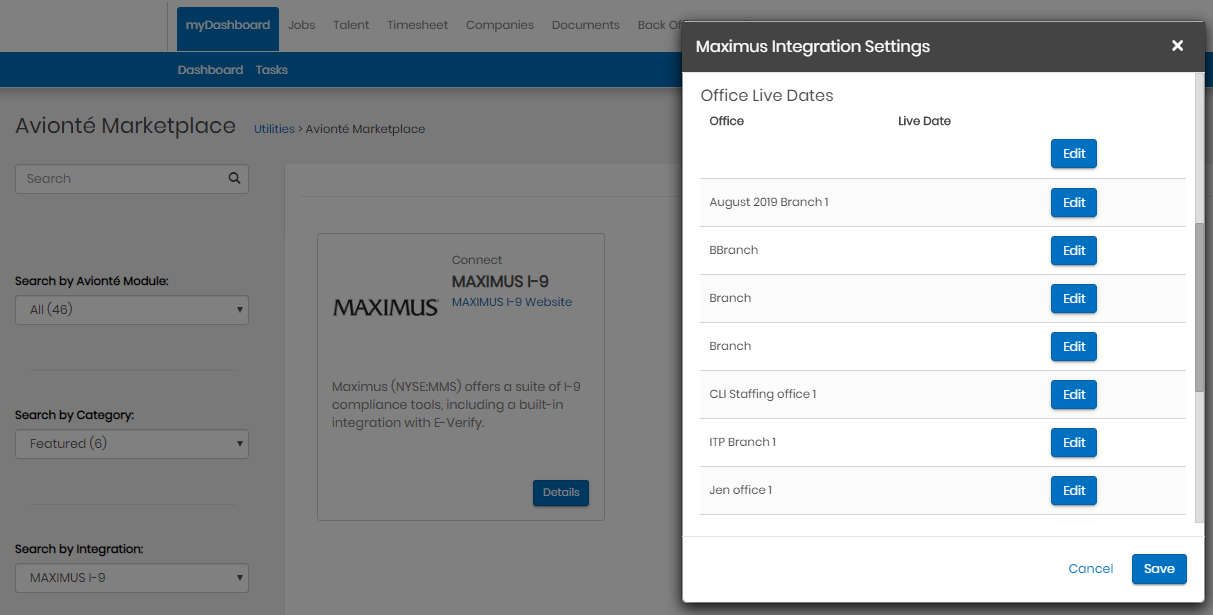Click the search magnifier icon
1213x615 pixels.
coord(234,178)
